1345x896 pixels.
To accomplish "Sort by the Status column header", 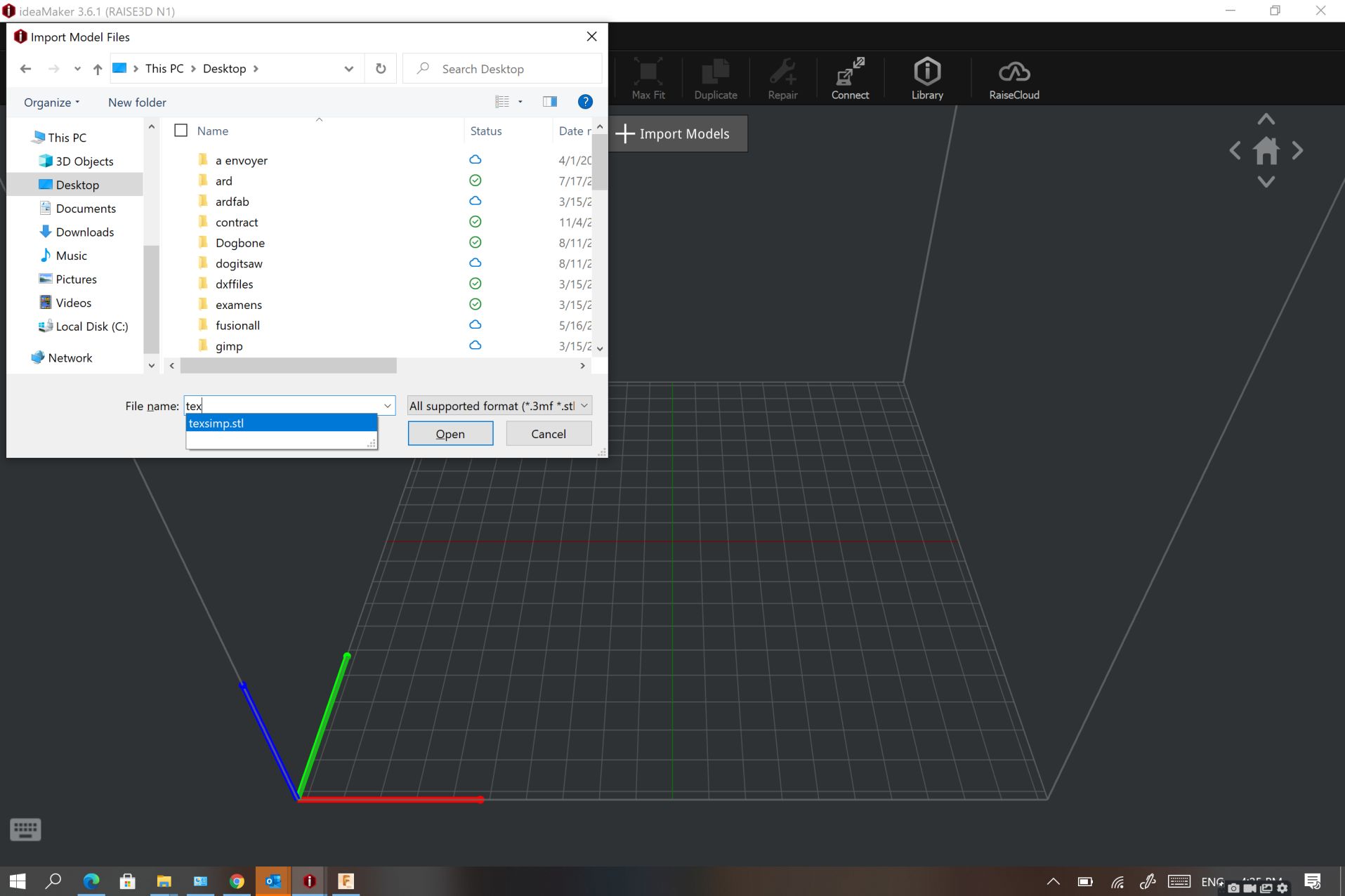I will pyautogui.click(x=486, y=131).
